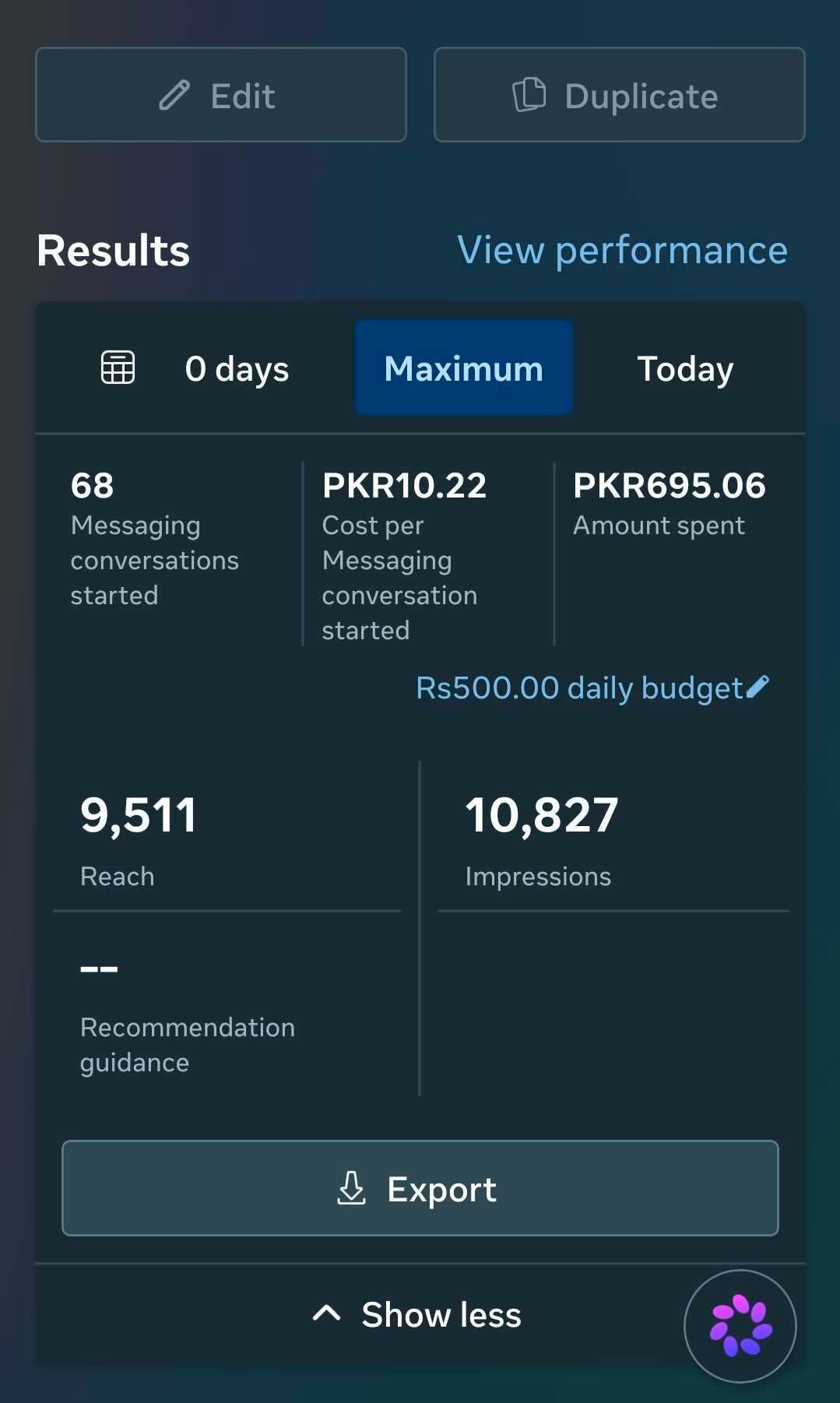Switch to the Today tab
Screen dimensions: 840x1403
(685, 369)
